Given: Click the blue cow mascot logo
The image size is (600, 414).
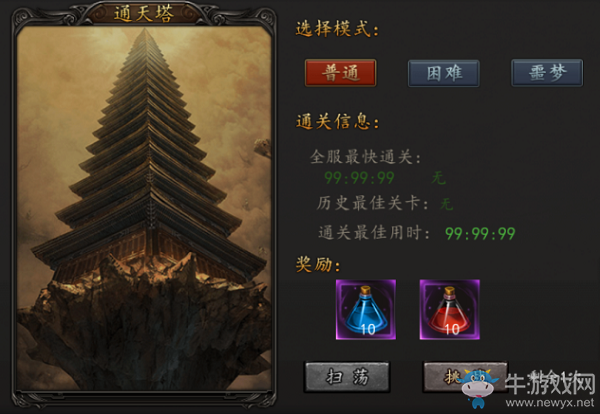Looking at the screenshot, I should pos(479,386).
